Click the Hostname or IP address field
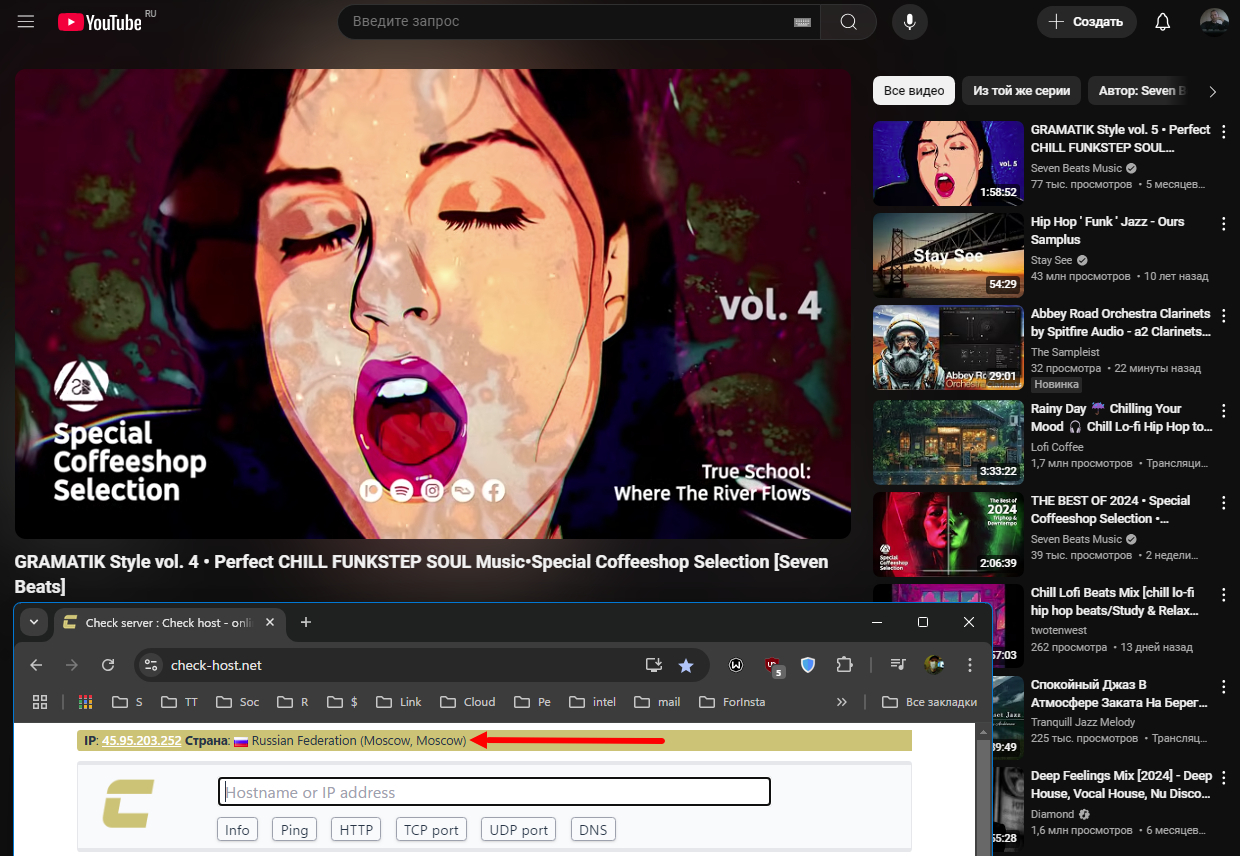The height and width of the screenshot is (856, 1240). pyautogui.click(x=494, y=792)
